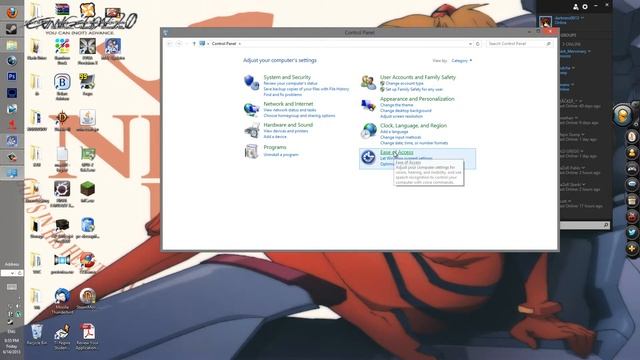This screenshot has width=640, height=360.
Task: Open the Recycle Bin on the desktop
Action: [37, 335]
